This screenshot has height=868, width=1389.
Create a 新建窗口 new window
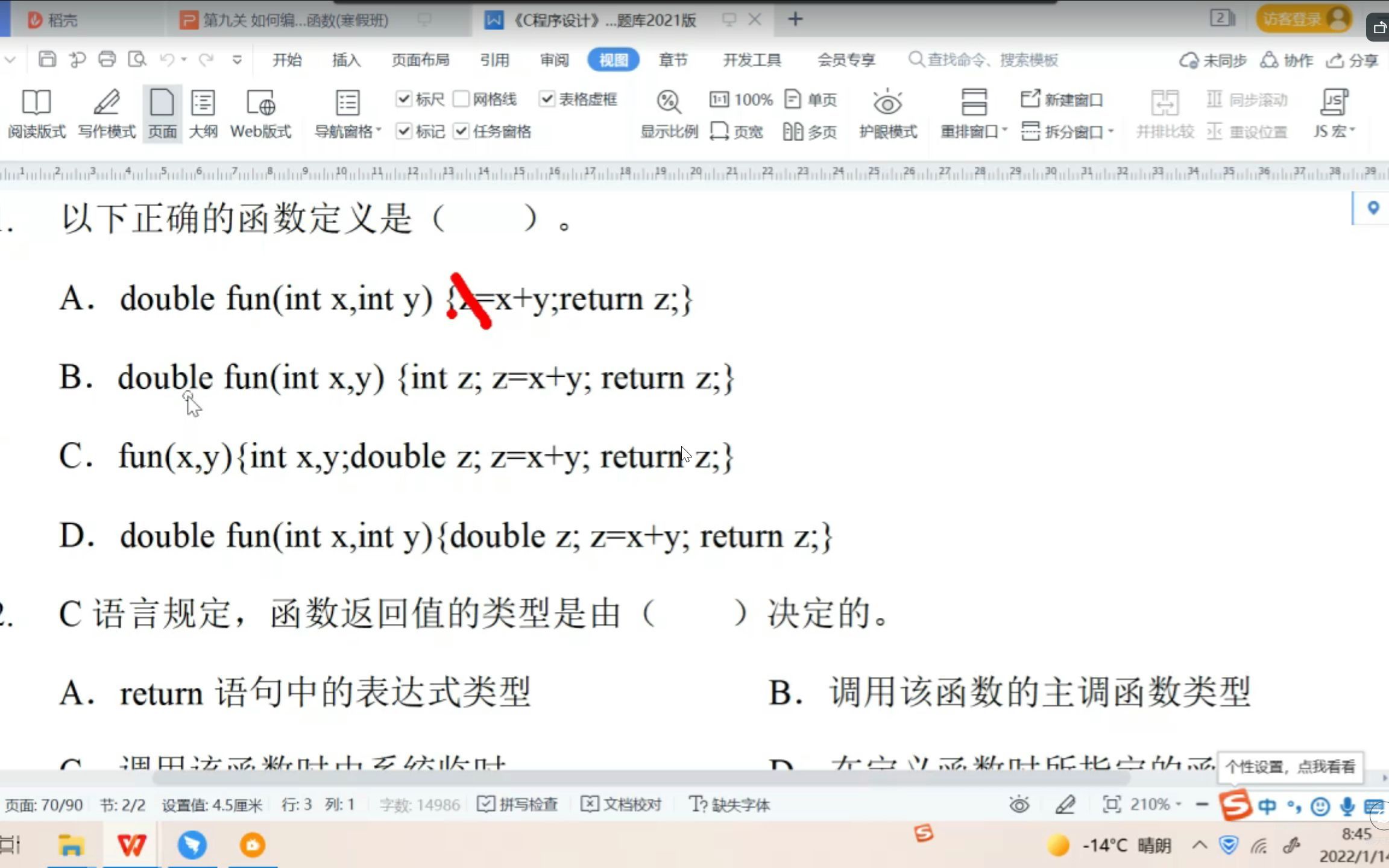click(1064, 99)
